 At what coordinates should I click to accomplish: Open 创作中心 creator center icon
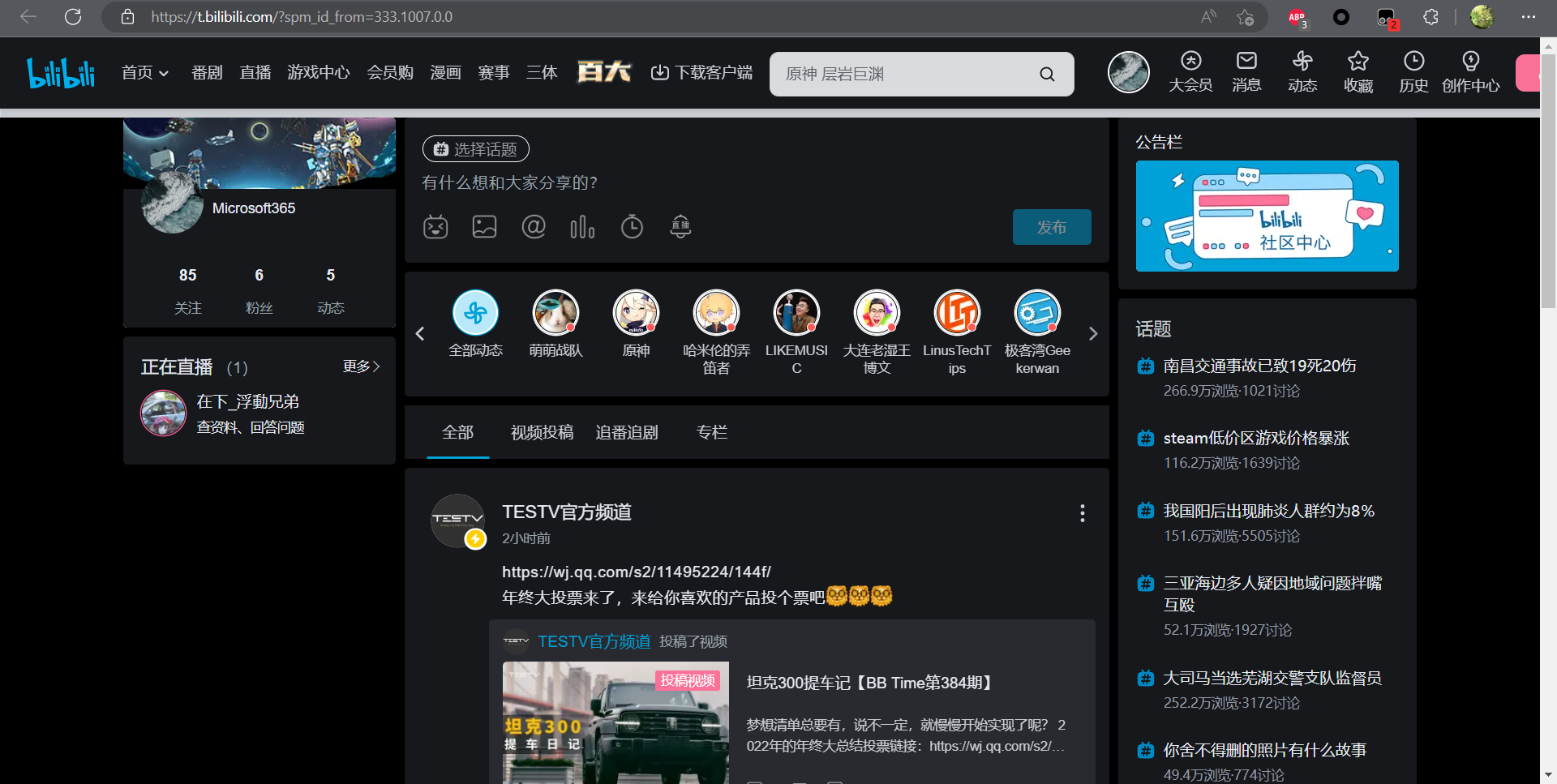[x=1470, y=71]
